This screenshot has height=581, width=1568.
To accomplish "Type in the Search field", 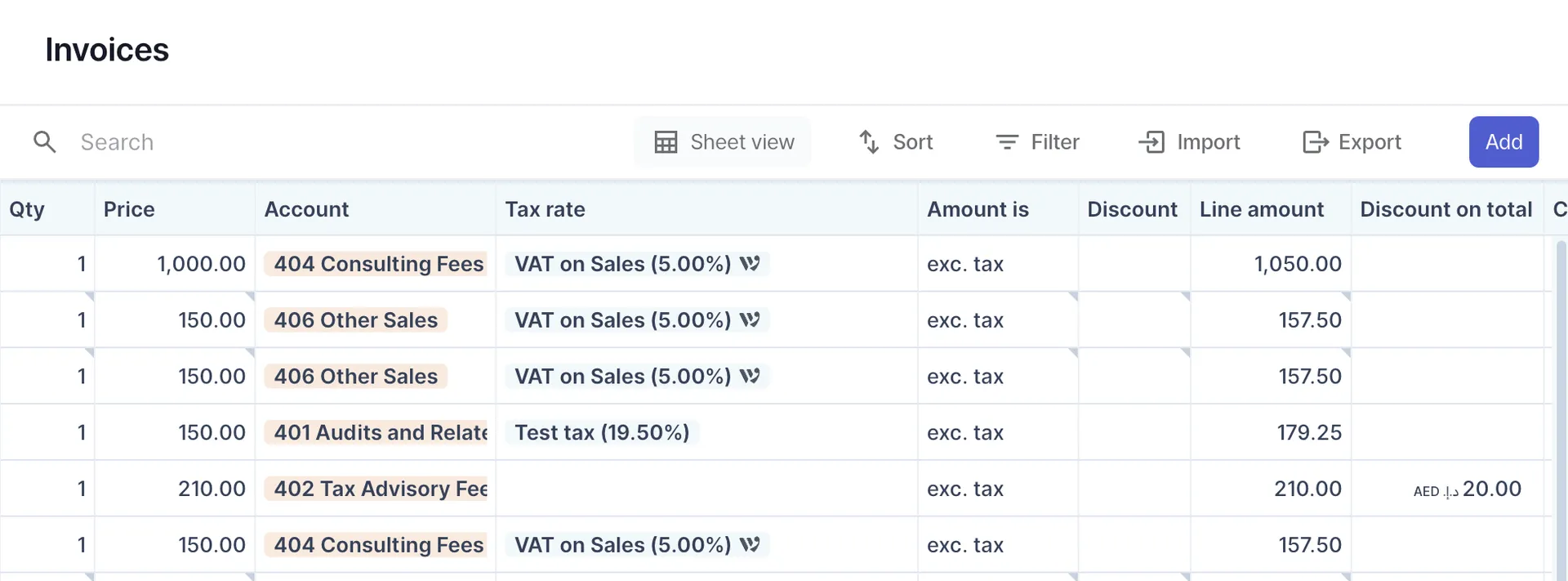I will click(x=327, y=142).
